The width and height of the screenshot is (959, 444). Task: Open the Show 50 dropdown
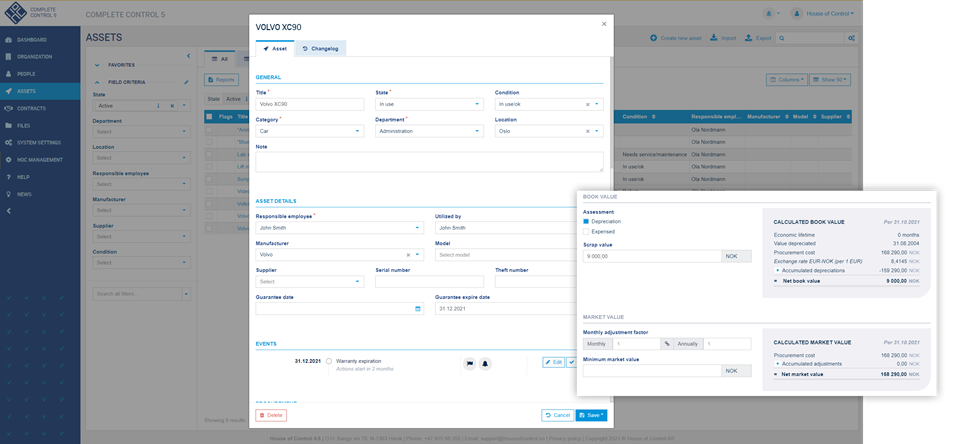[830, 80]
